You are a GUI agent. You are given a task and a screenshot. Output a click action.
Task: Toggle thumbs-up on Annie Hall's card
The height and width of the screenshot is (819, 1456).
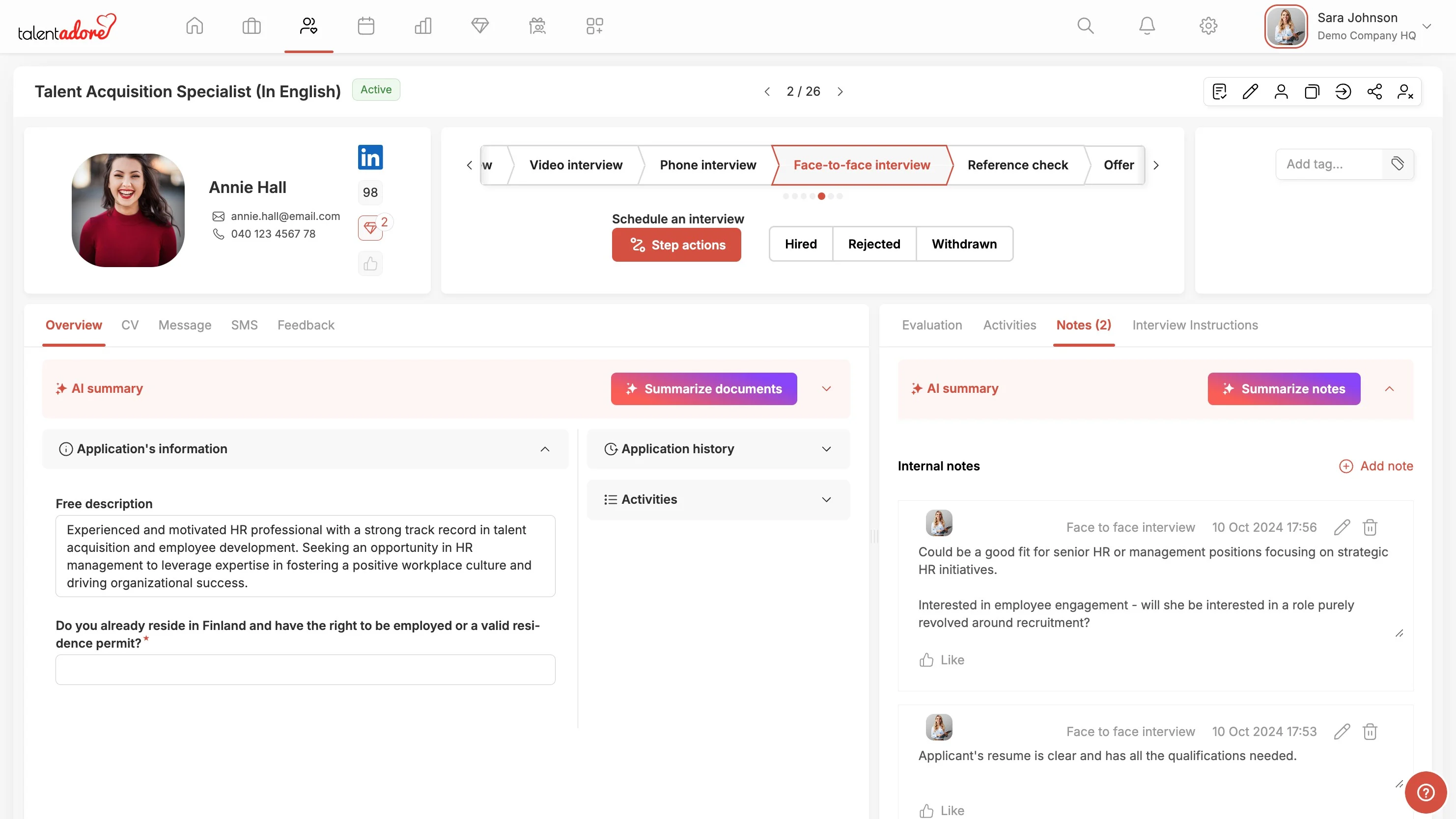click(370, 264)
